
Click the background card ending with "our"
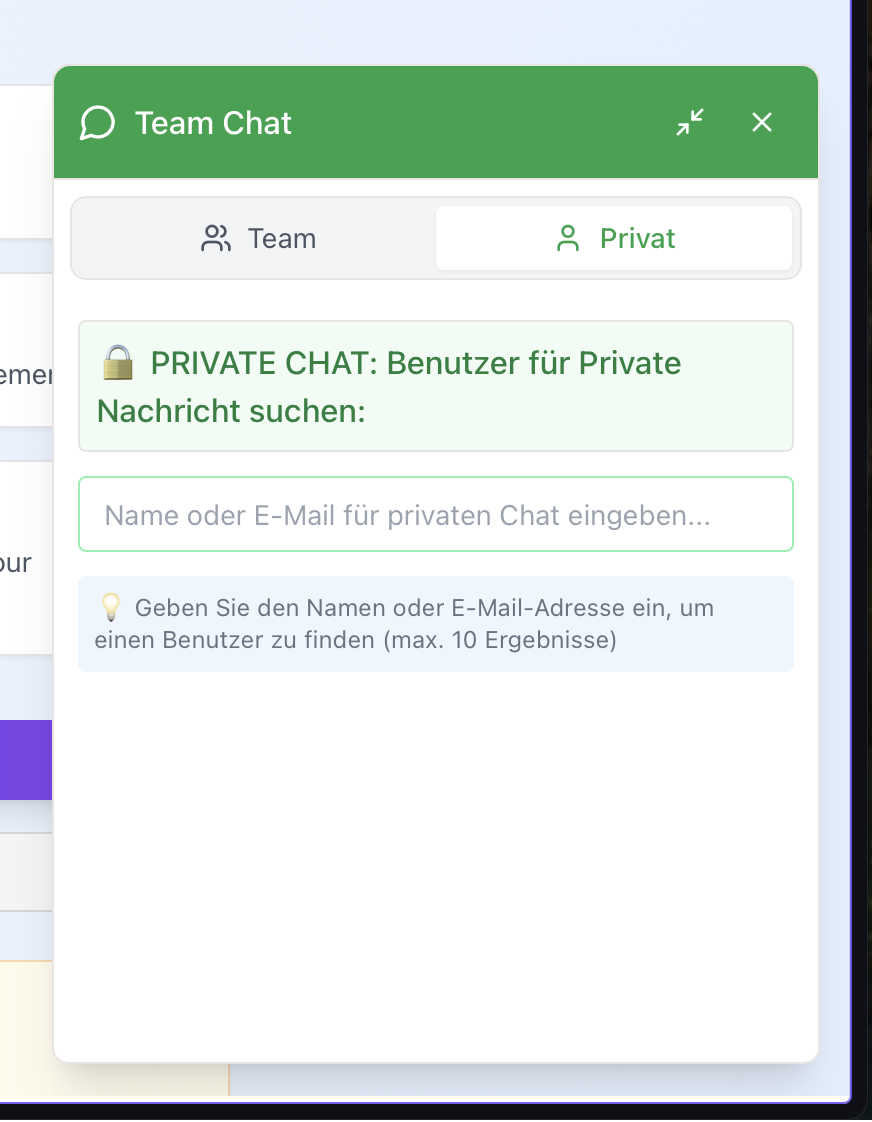(x=26, y=560)
